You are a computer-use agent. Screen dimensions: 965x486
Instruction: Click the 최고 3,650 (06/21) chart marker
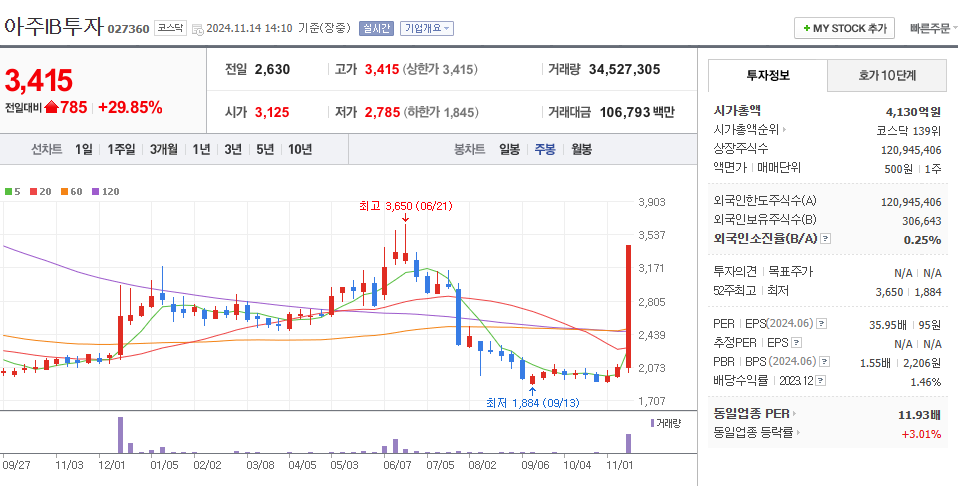tap(406, 207)
